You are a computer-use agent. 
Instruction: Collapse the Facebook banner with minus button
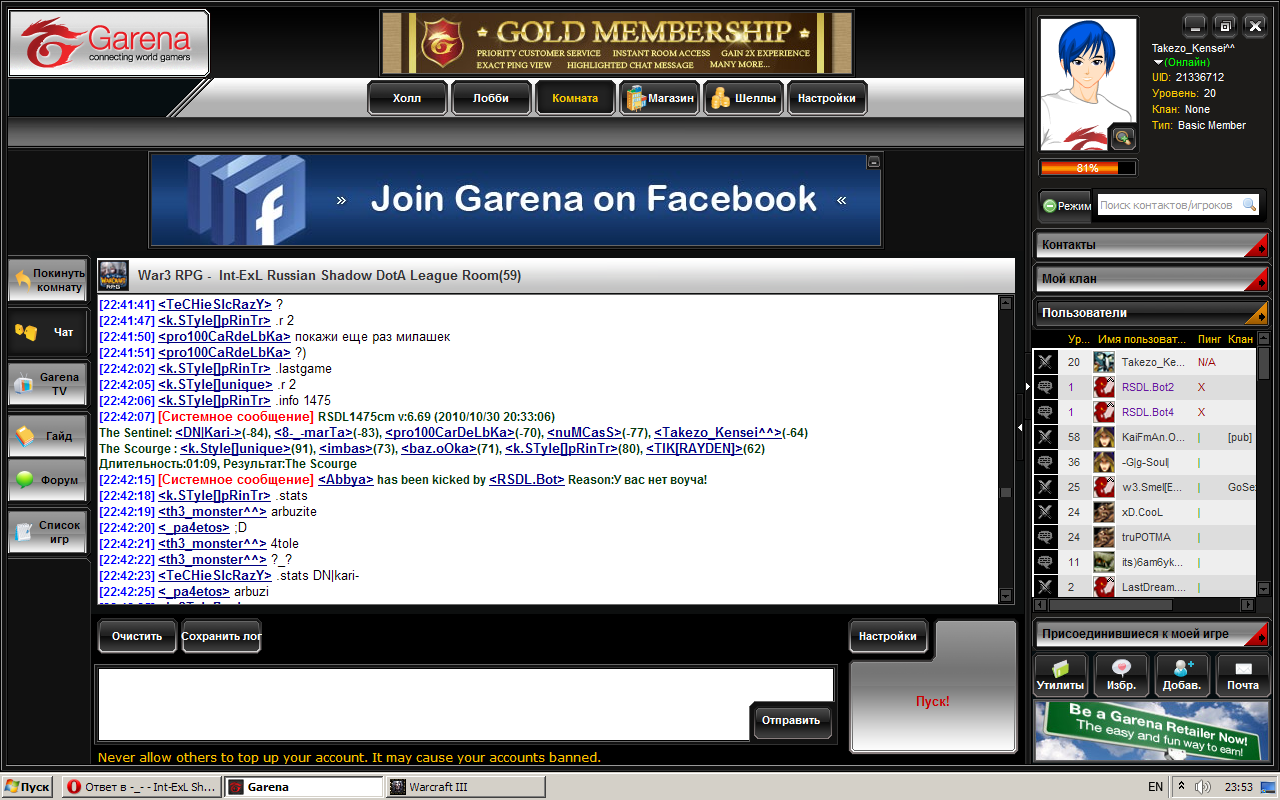[x=873, y=161]
